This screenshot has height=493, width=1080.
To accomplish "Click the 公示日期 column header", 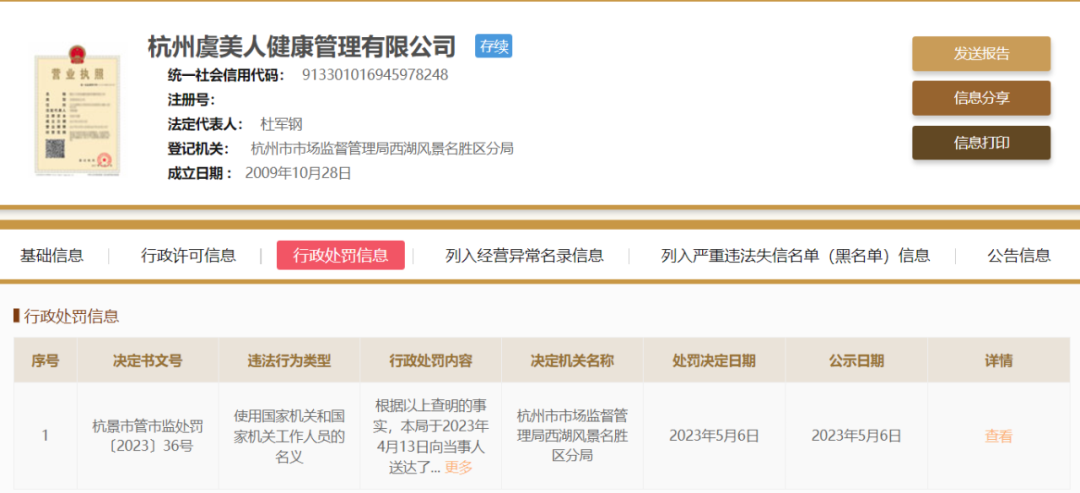I will pos(856,361).
